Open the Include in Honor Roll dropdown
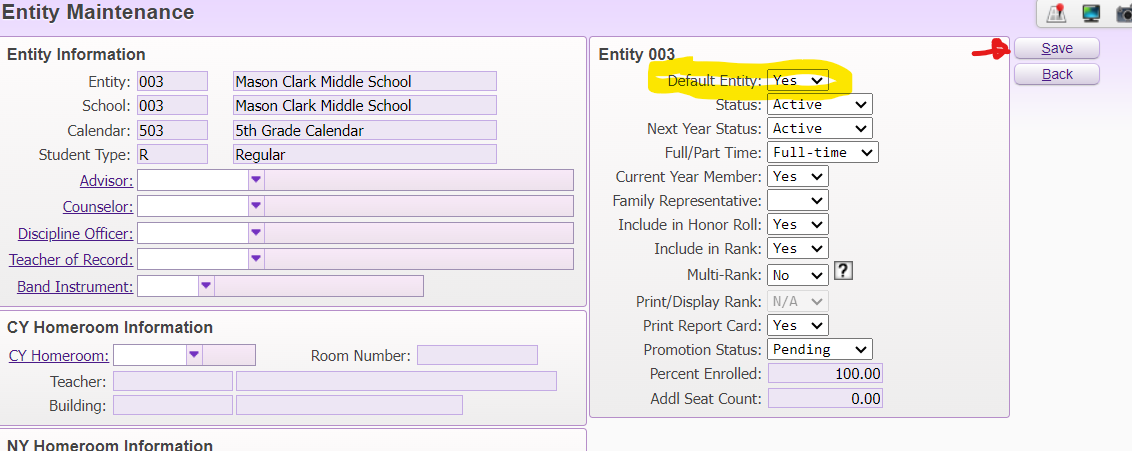The image size is (1132, 451). pos(798,224)
